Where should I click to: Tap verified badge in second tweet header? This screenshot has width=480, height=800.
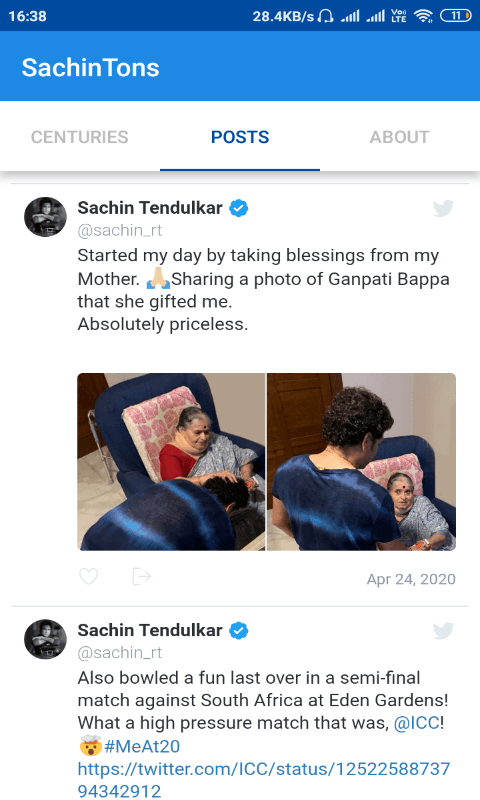pos(238,631)
